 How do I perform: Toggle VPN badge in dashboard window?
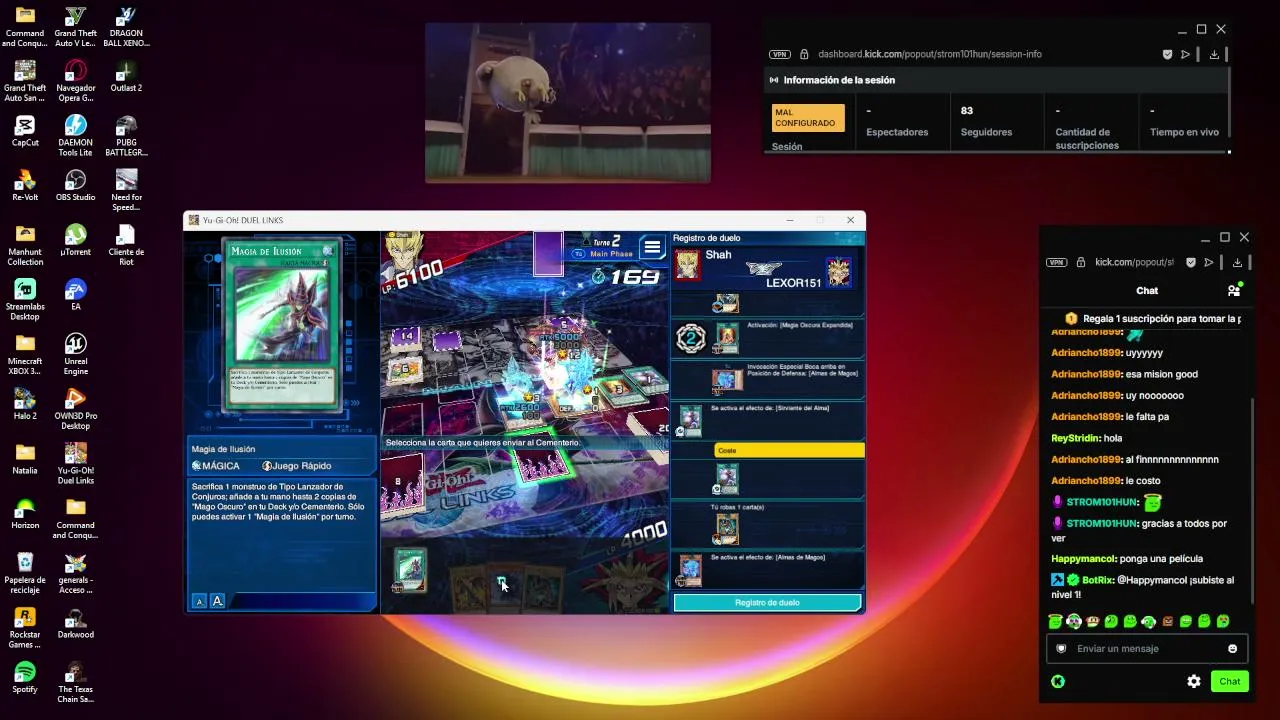[x=780, y=54]
